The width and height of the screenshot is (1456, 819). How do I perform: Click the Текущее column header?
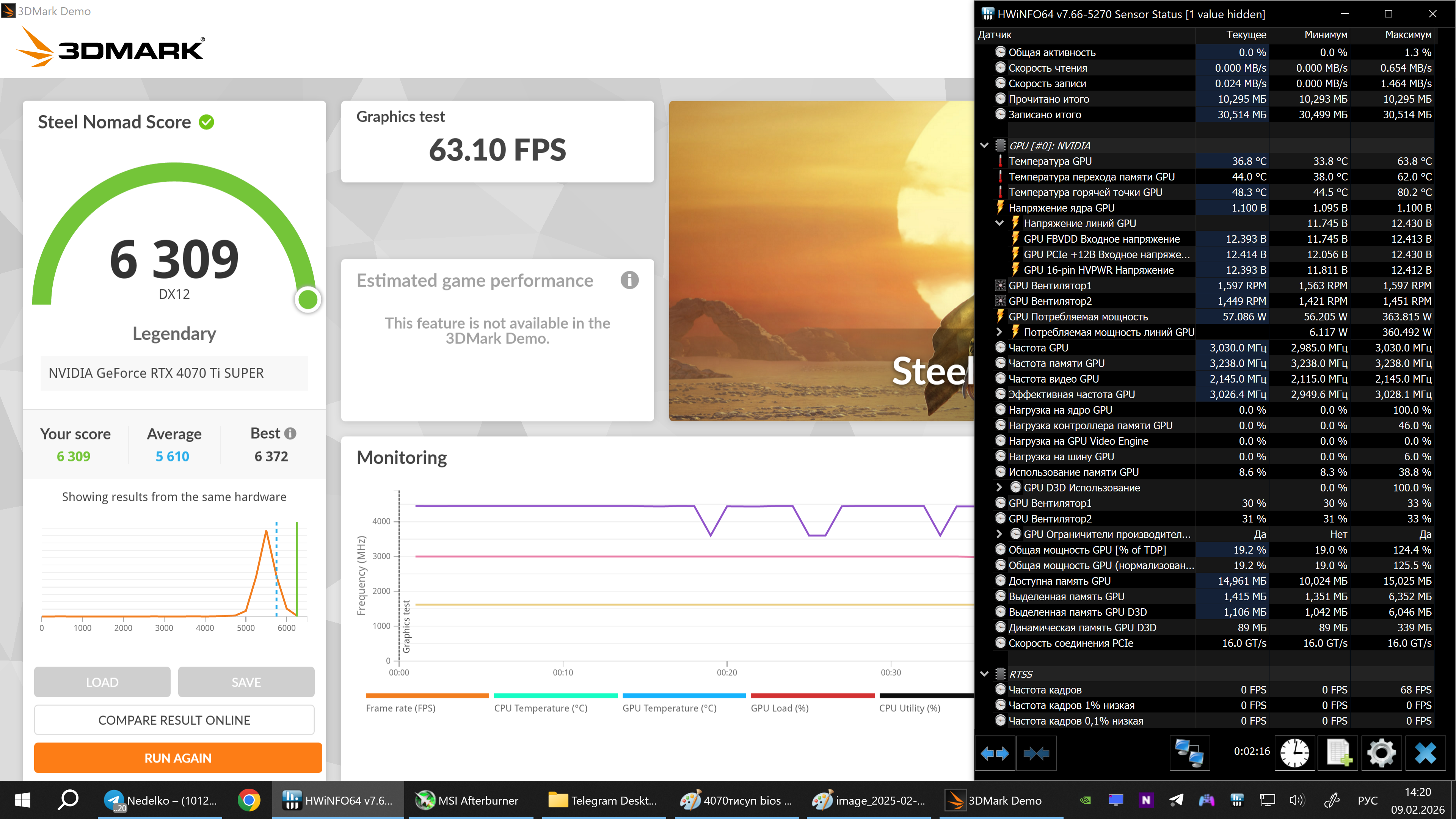tap(1246, 35)
